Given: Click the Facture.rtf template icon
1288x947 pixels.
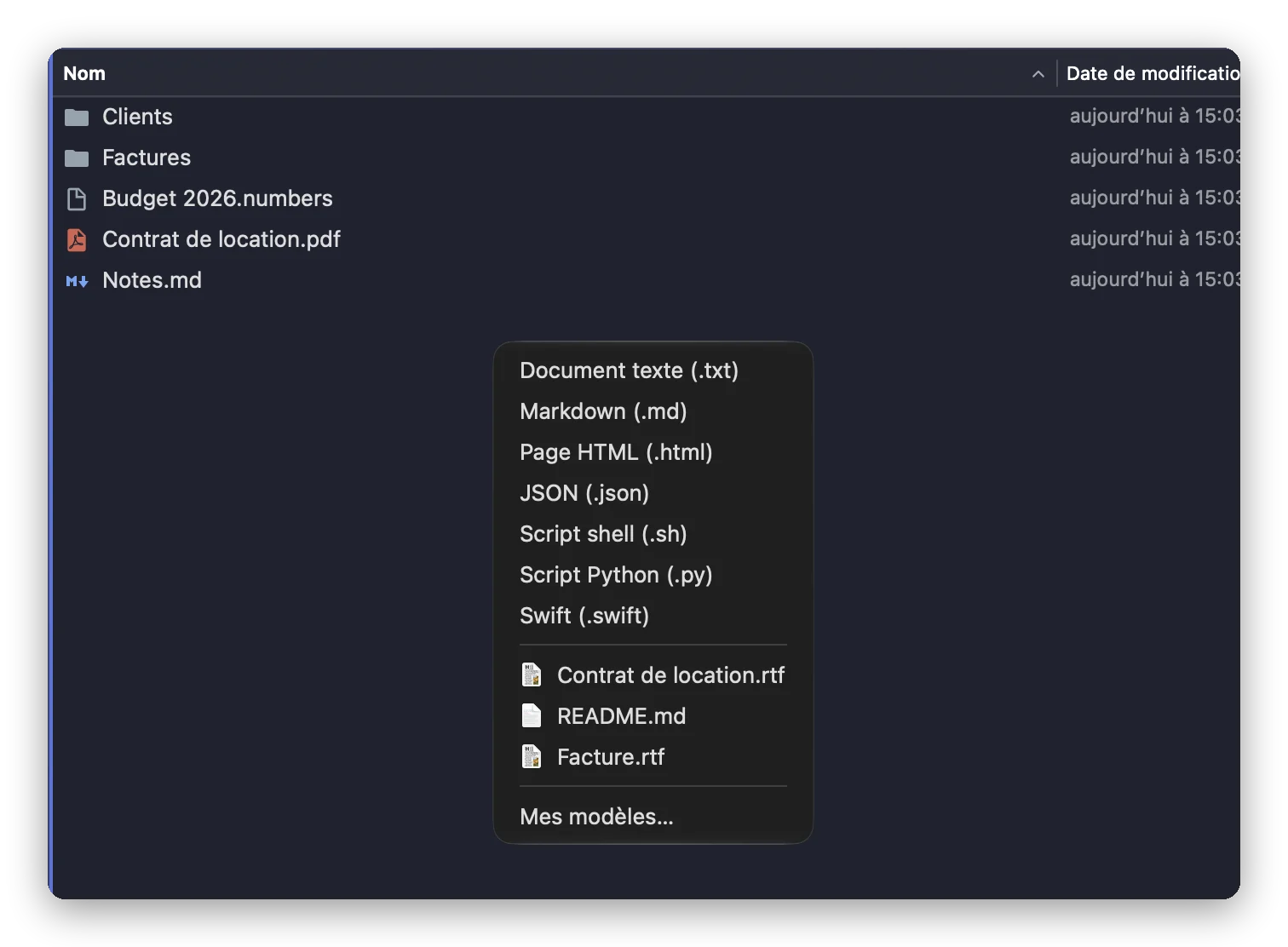Looking at the screenshot, I should click(532, 757).
